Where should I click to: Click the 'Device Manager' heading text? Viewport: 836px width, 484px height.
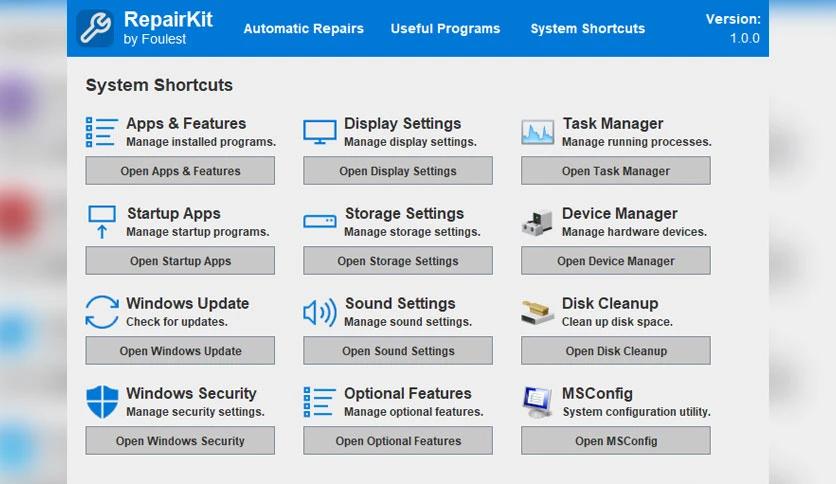pyautogui.click(x=620, y=214)
